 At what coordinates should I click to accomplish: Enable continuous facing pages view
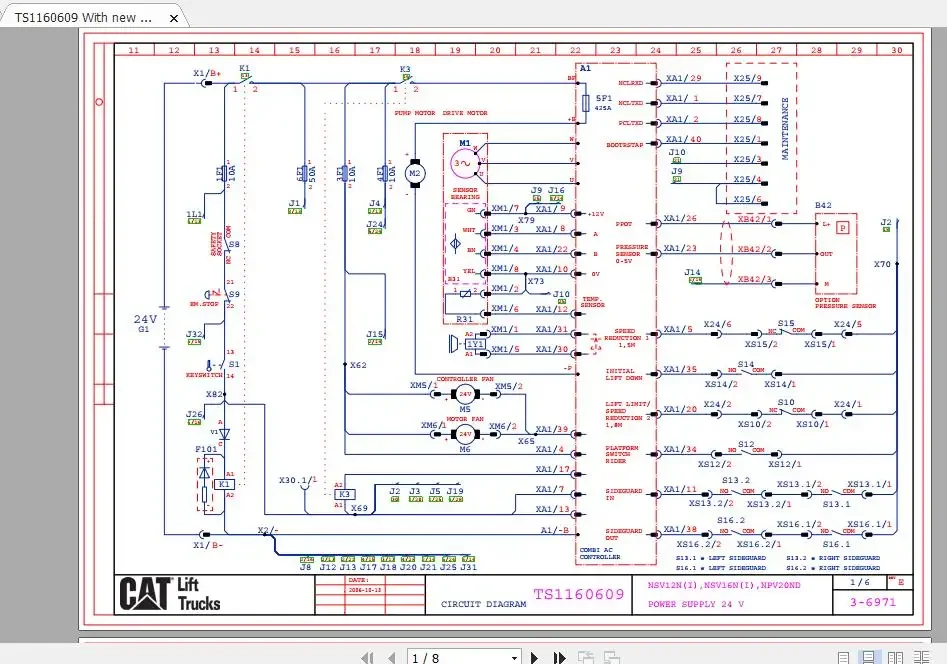922,656
